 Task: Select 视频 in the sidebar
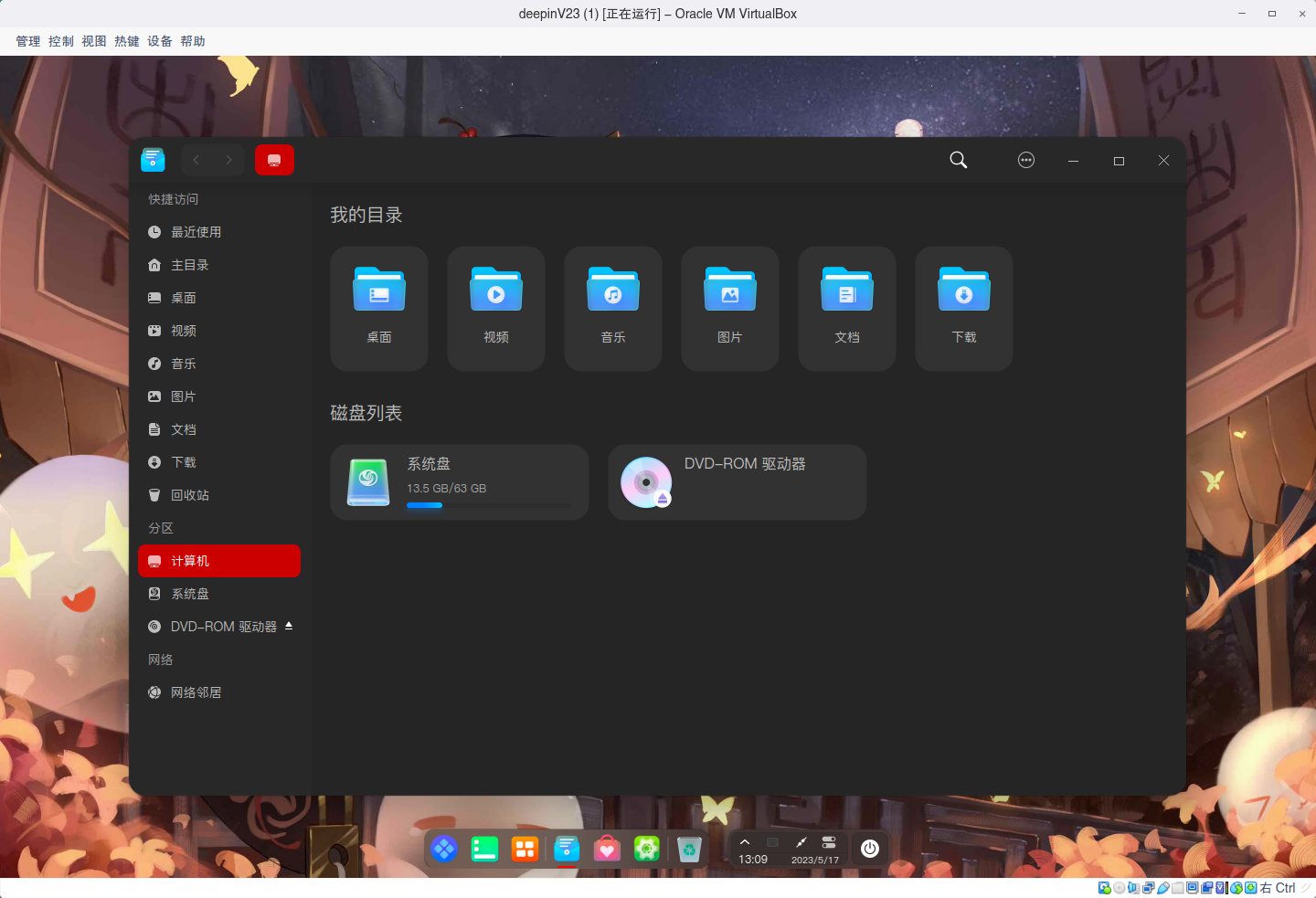[219, 331]
